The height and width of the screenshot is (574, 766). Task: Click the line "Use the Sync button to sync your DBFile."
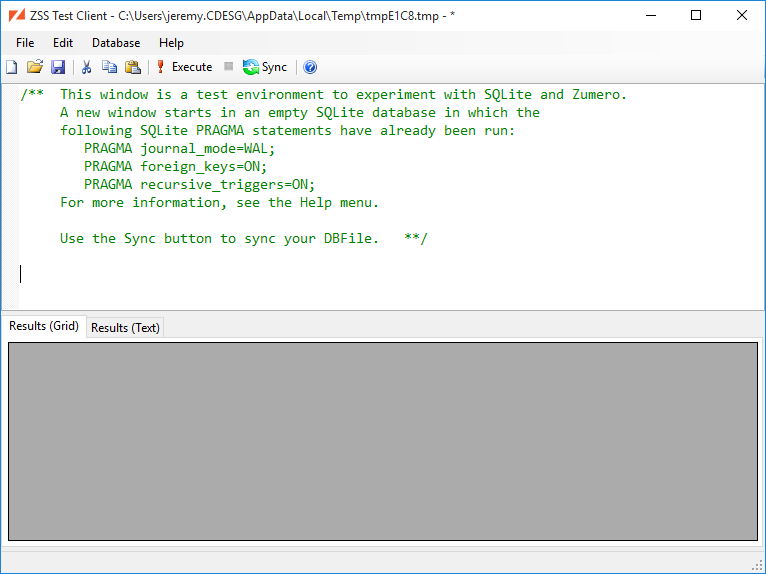click(x=219, y=238)
